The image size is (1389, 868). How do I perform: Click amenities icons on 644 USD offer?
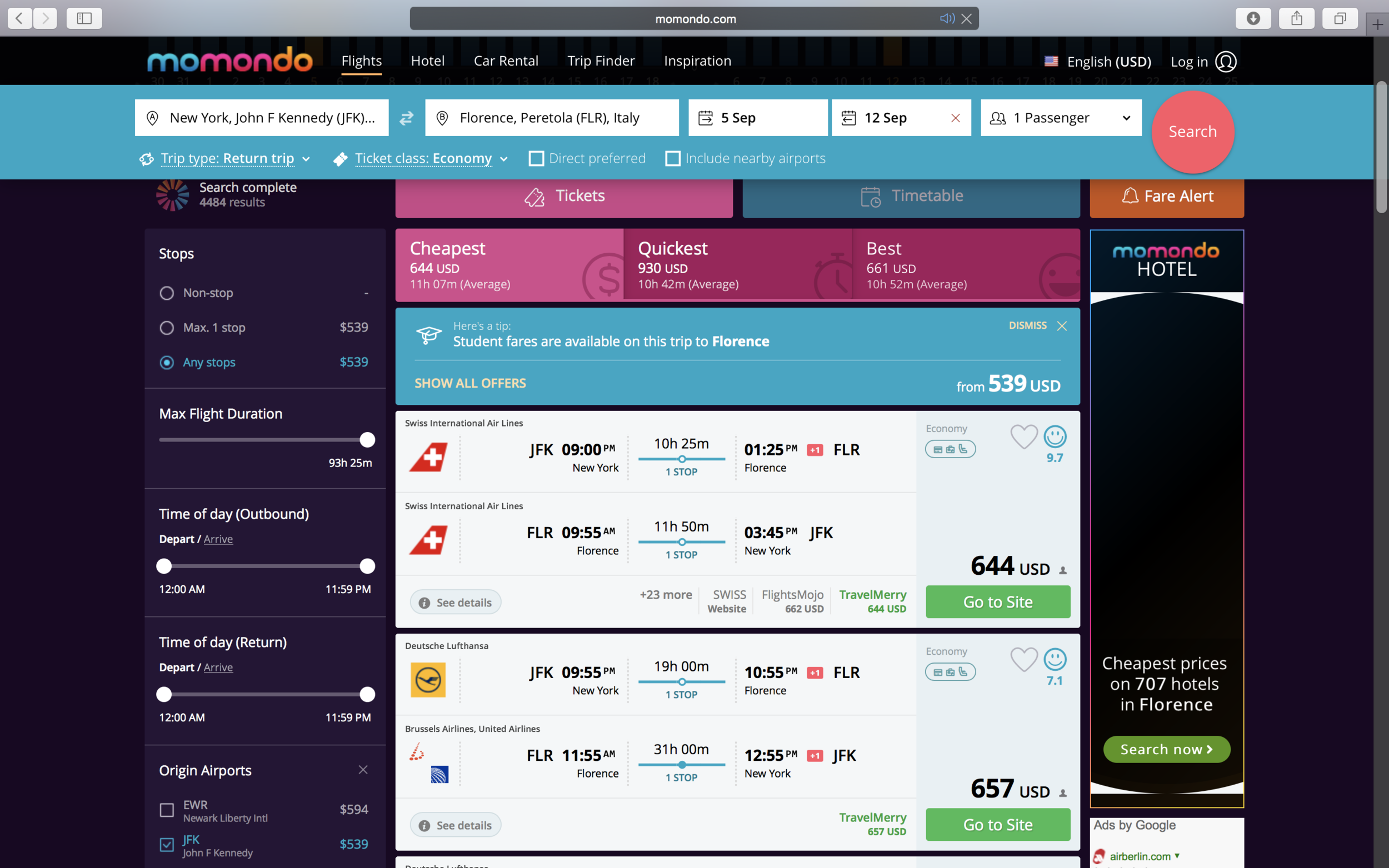(x=950, y=449)
